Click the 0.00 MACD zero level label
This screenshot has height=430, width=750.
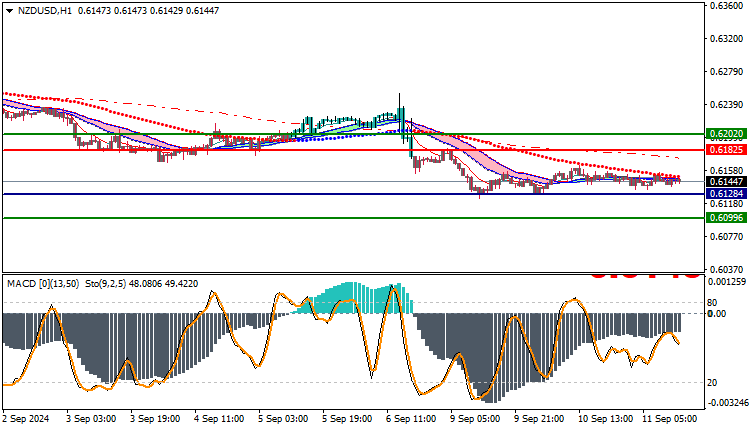click(716, 313)
